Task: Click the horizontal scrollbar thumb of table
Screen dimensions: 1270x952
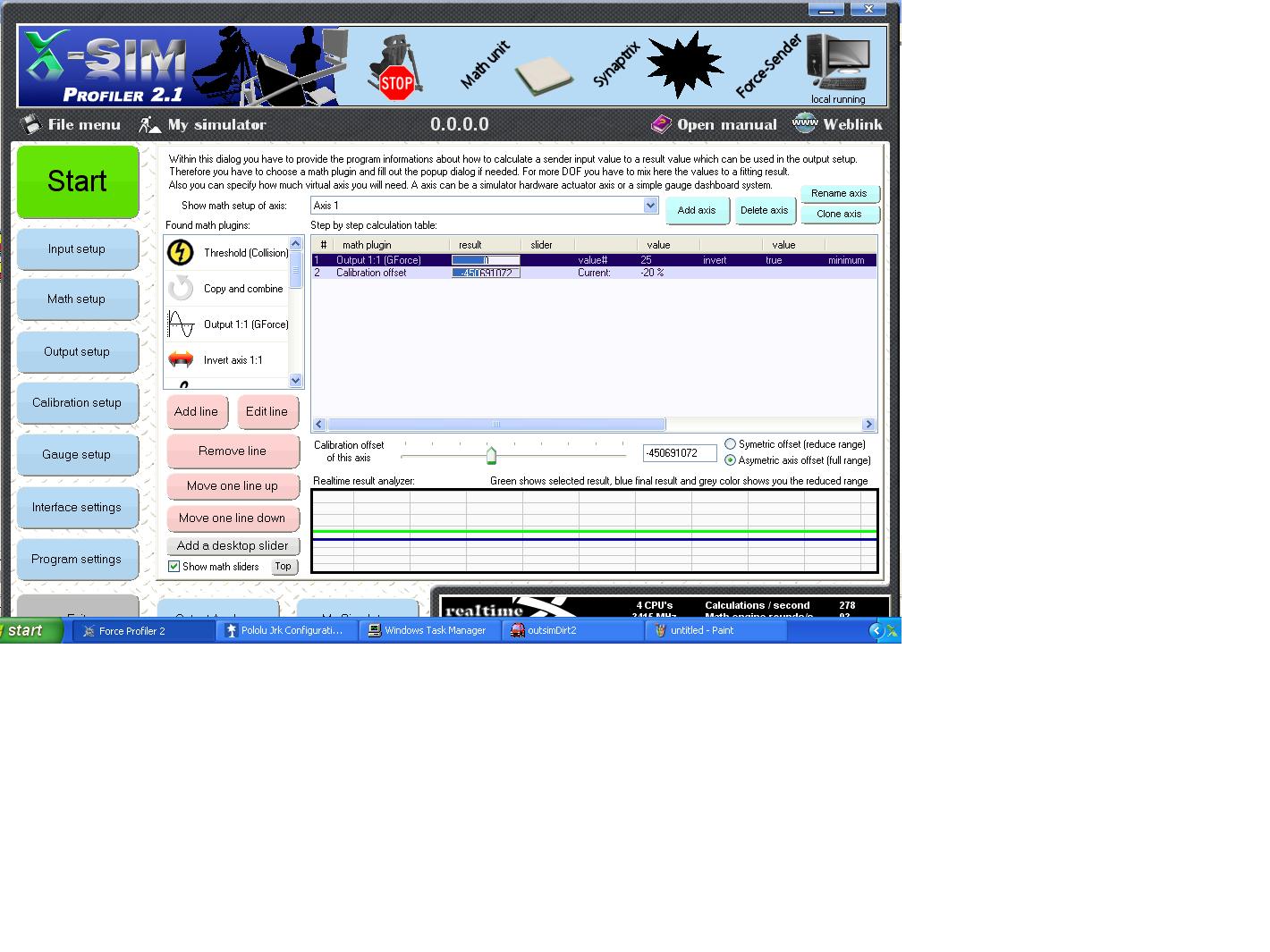Action: click(x=496, y=425)
